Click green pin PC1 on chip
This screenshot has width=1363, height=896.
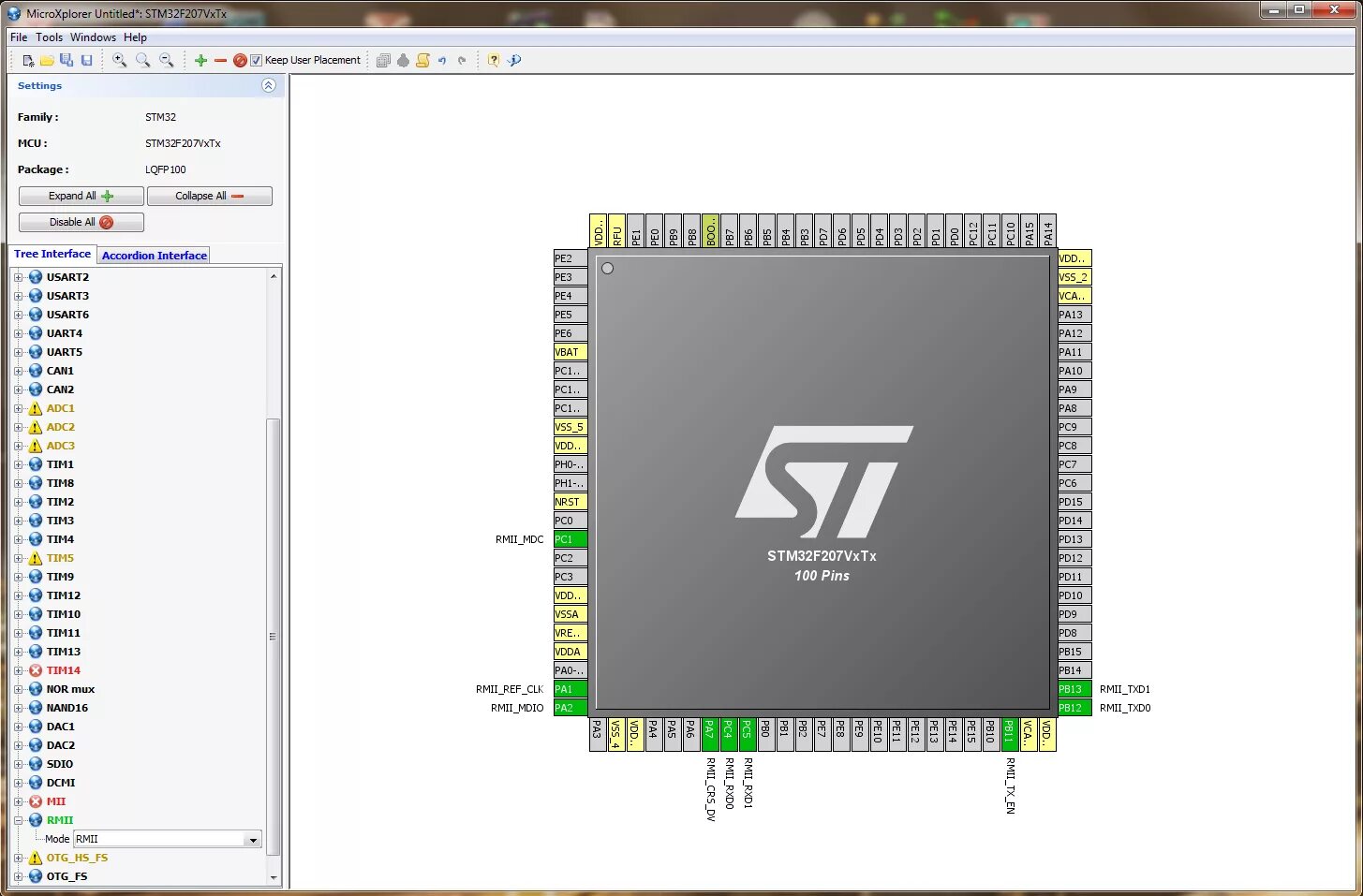[570, 539]
